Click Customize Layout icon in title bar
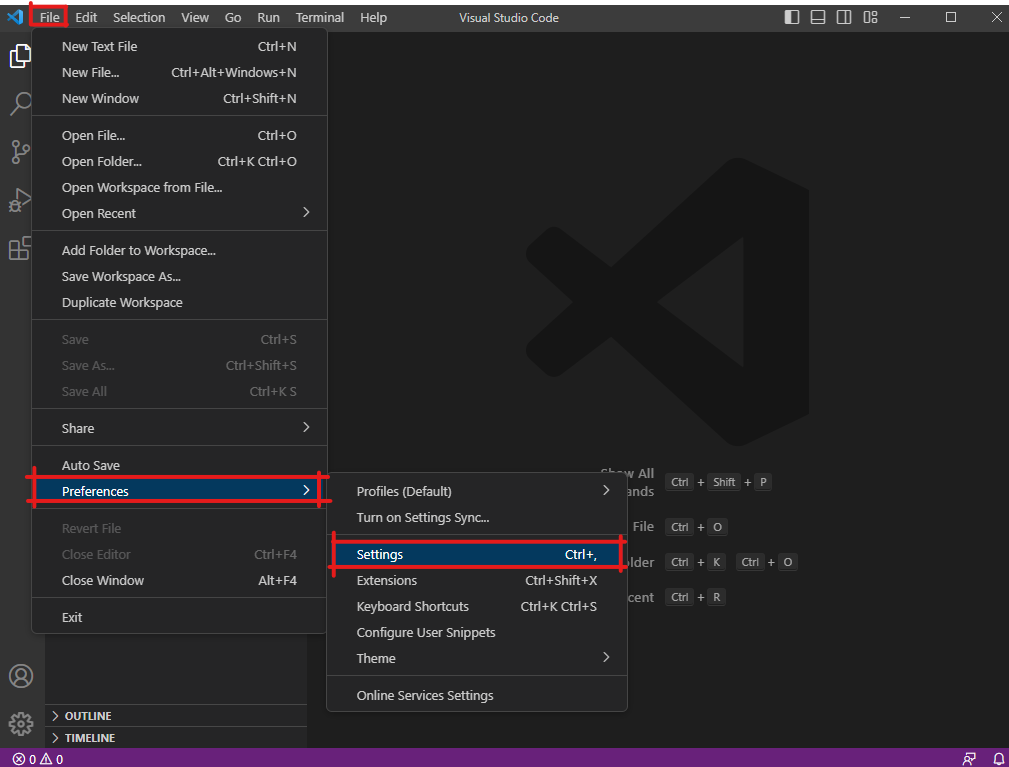Screen dimensions: 1009x767 870,17
